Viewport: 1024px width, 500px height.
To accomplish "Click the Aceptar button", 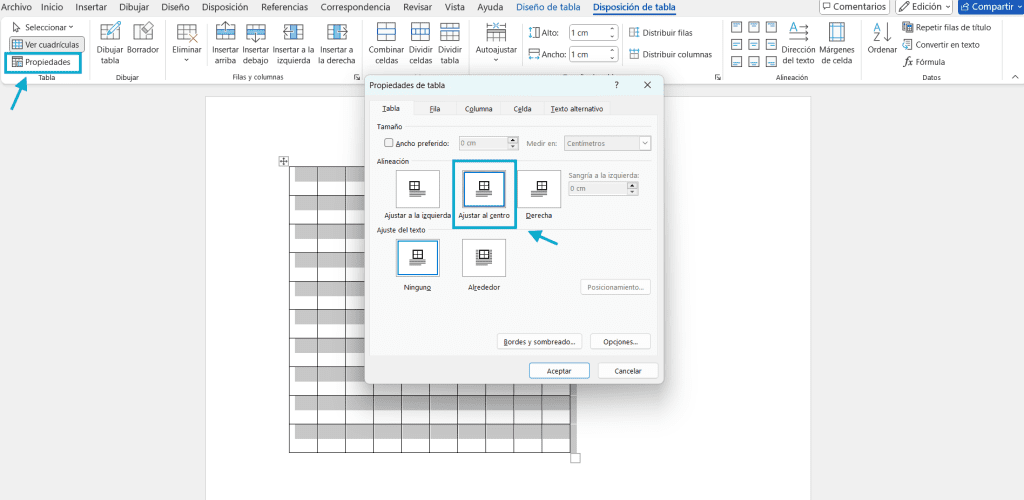I will tap(559, 371).
